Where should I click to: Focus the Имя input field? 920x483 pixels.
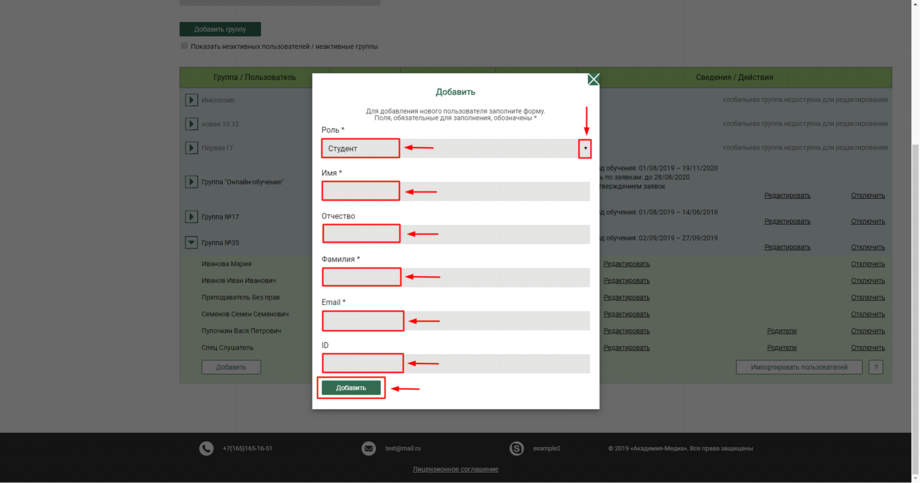(455, 191)
